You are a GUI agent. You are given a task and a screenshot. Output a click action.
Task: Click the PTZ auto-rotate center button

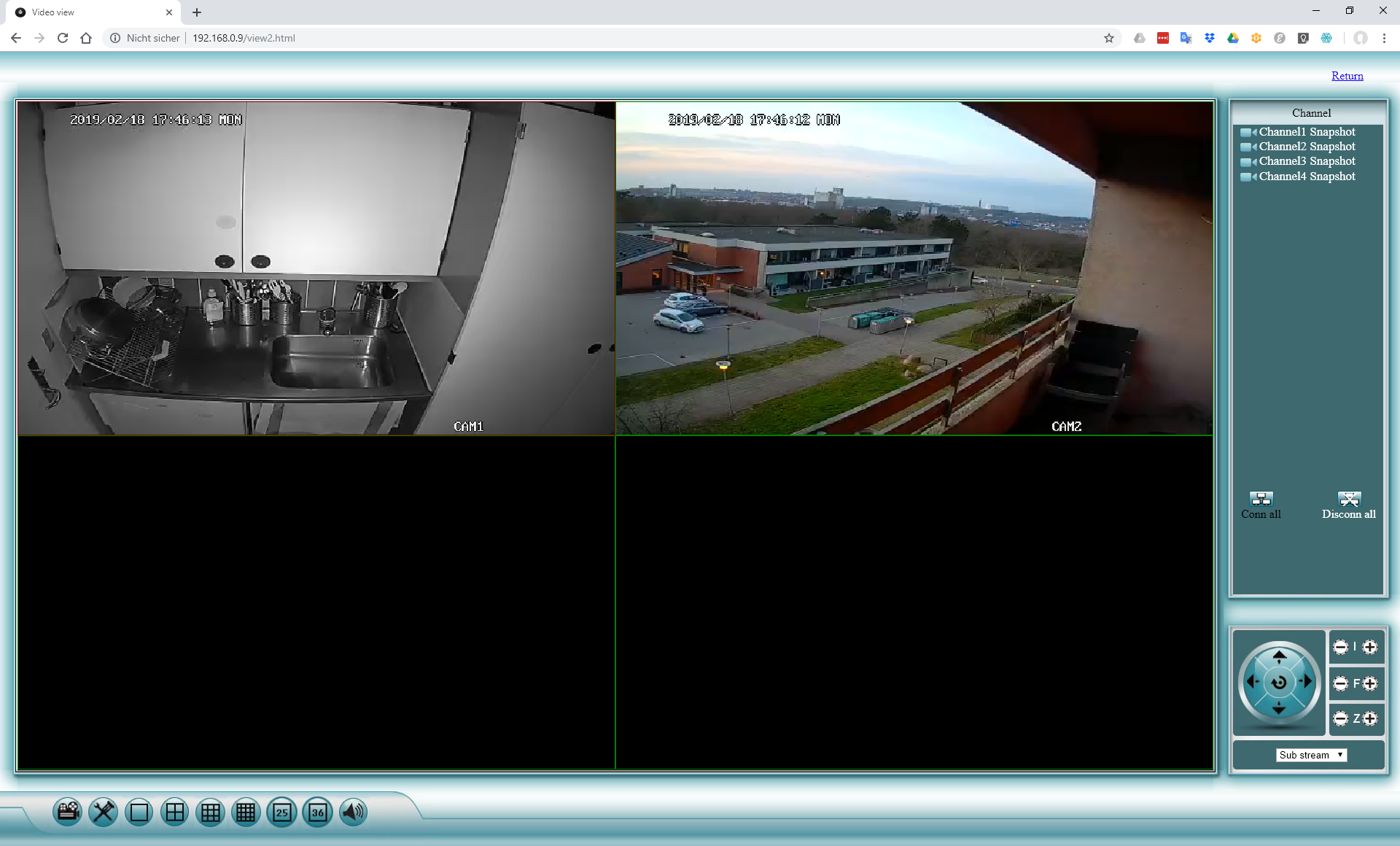[x=1279, y=683]
